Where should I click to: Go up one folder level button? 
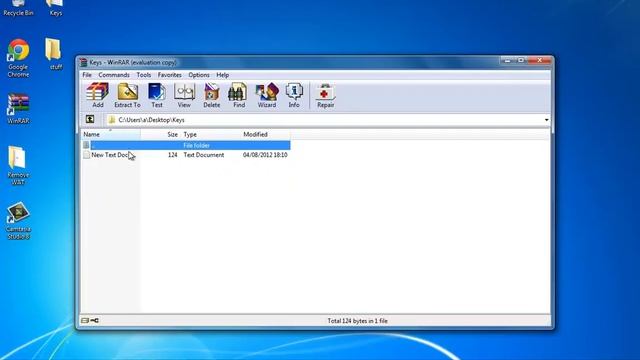pos(90,119)
